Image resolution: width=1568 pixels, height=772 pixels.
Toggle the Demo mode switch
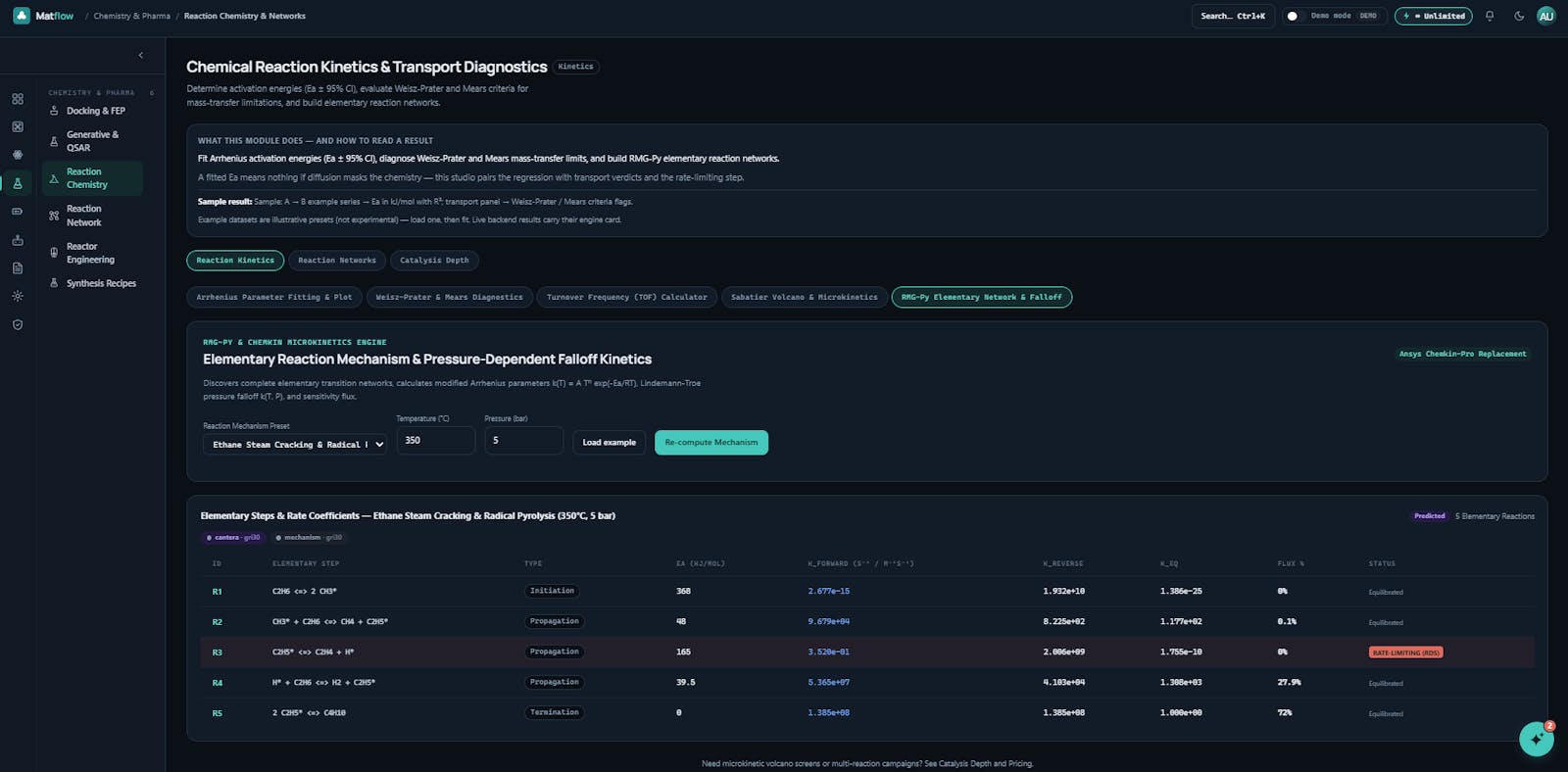(x=1296, y=16)
